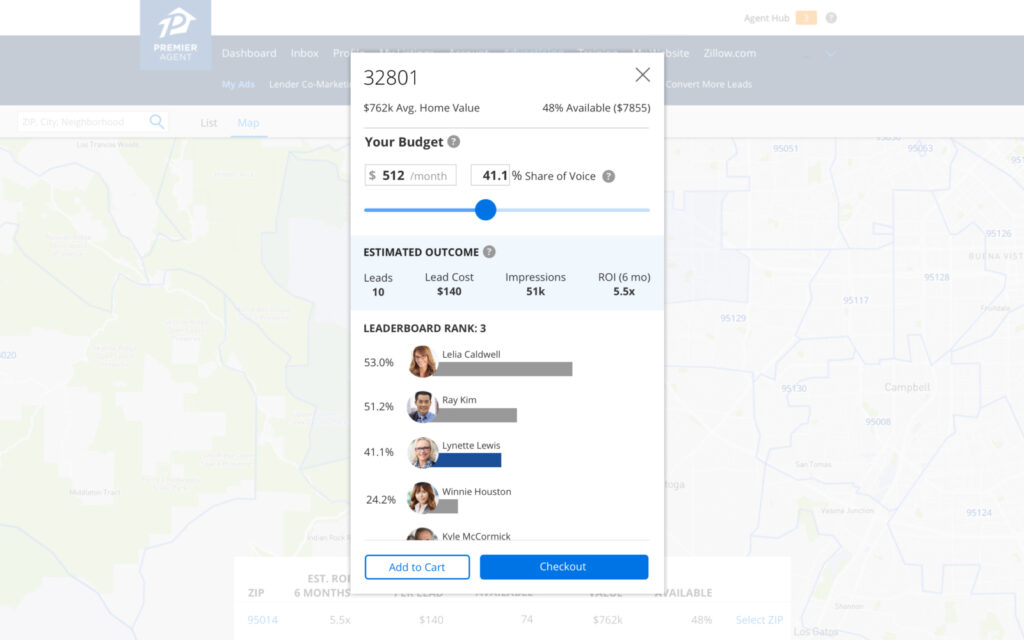Screen dimensions: 1024x640
Task: Click the ZIP search magnifier icon
Action: tap(157, 120)
